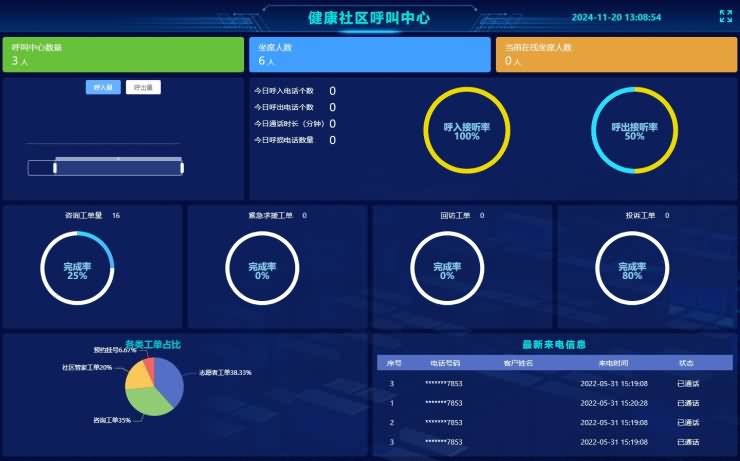This screenshot has width=740, height=461.
Task: Switch chart to 呼出量 view
Action: (143, 88)
